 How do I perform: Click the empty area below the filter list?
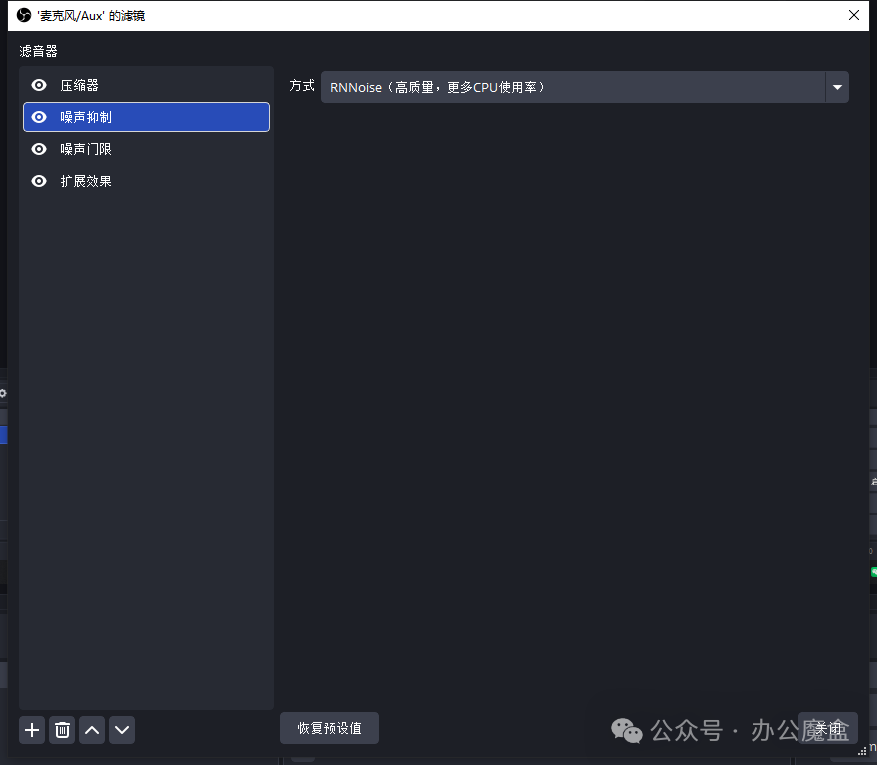tap(146, 450)
